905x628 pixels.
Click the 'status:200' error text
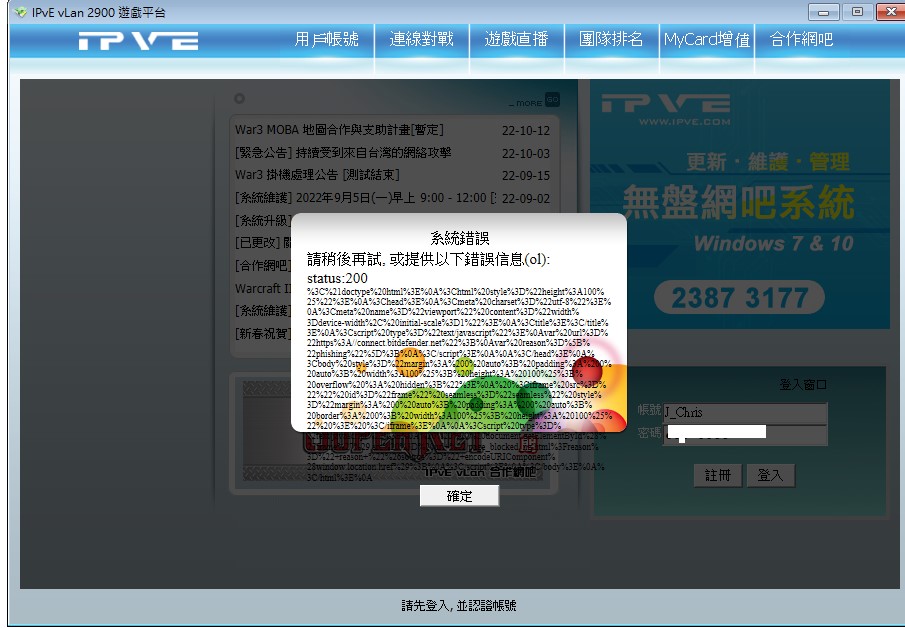point(337,278)
